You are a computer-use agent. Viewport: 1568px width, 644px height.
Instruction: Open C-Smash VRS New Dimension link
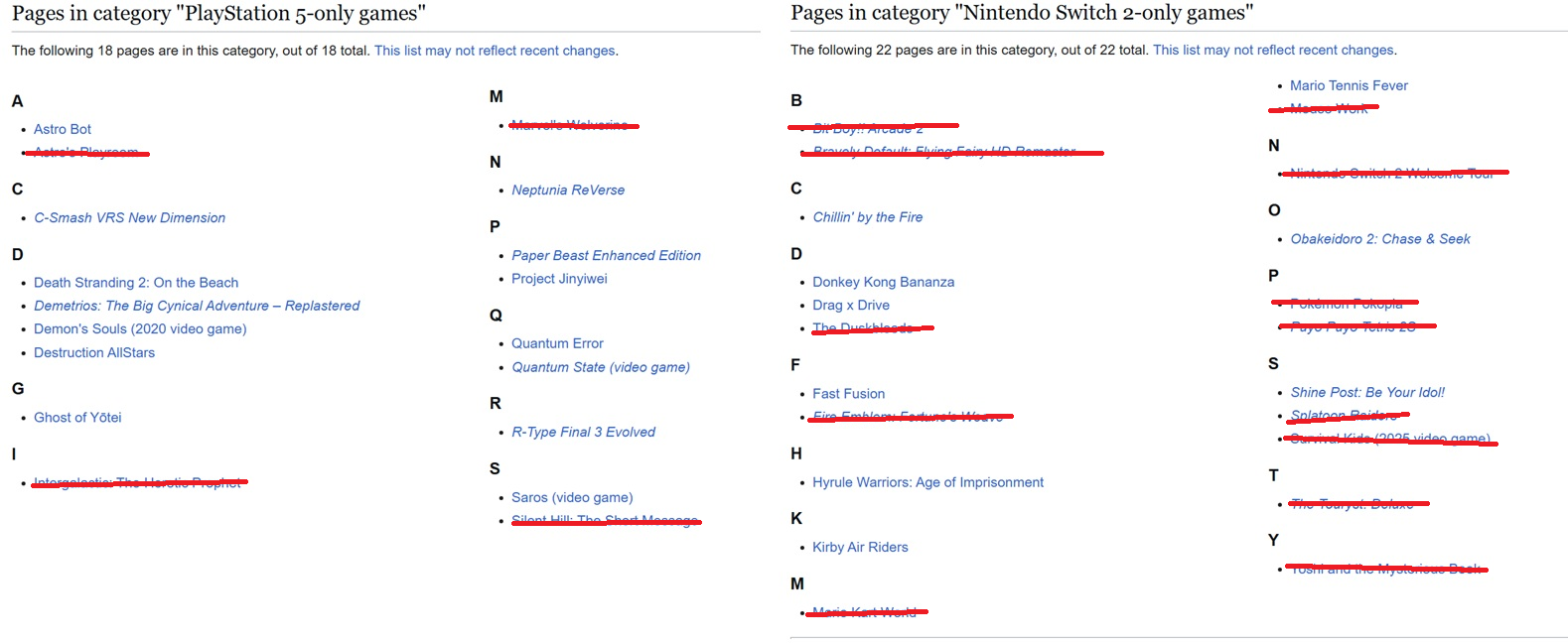click(x=129, y=217)
